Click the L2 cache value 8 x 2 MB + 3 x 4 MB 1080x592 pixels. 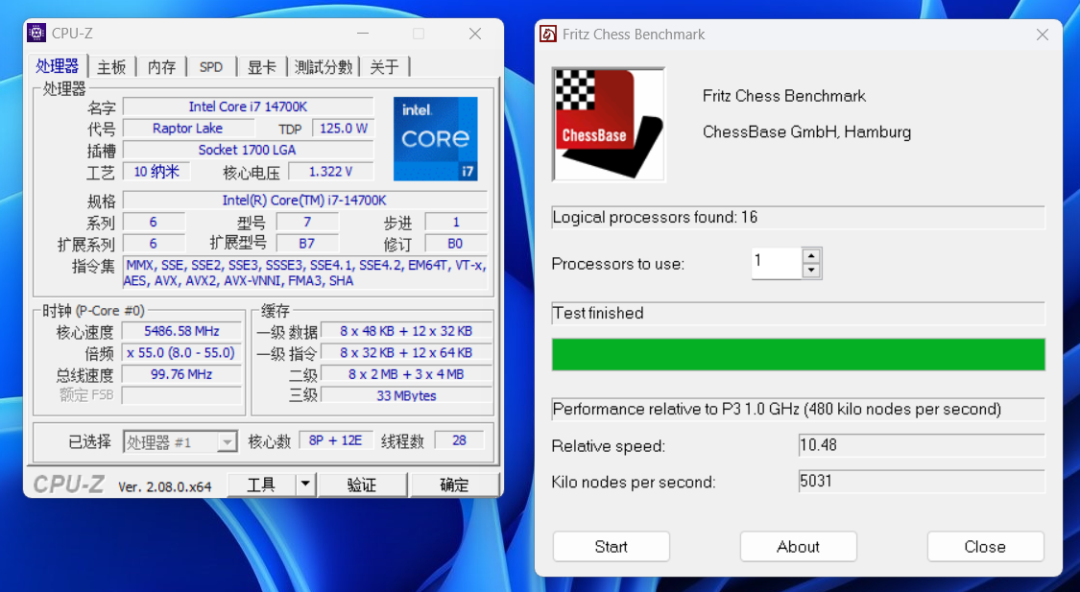pos(406,374)
